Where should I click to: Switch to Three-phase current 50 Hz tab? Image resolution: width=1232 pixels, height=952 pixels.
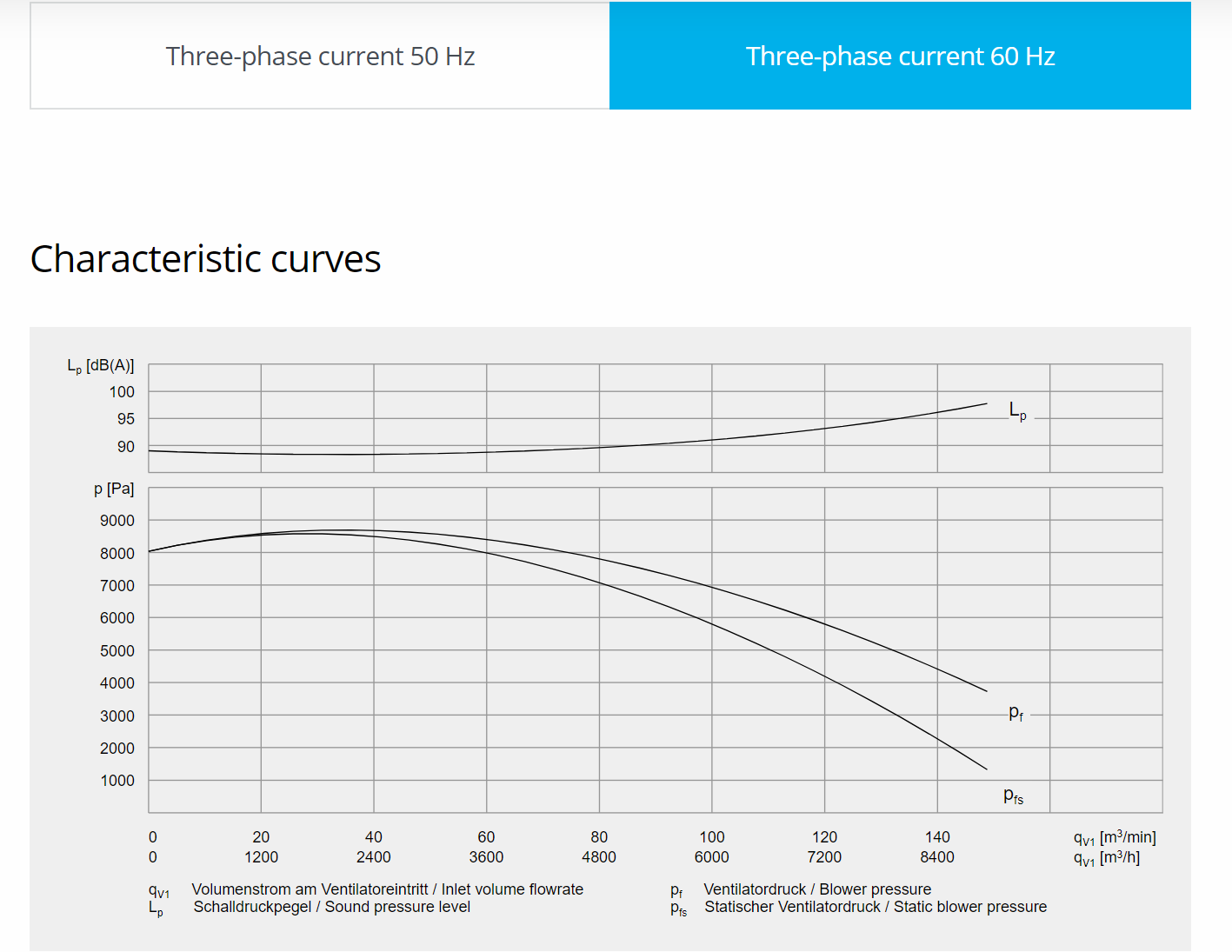click(320, 57)
